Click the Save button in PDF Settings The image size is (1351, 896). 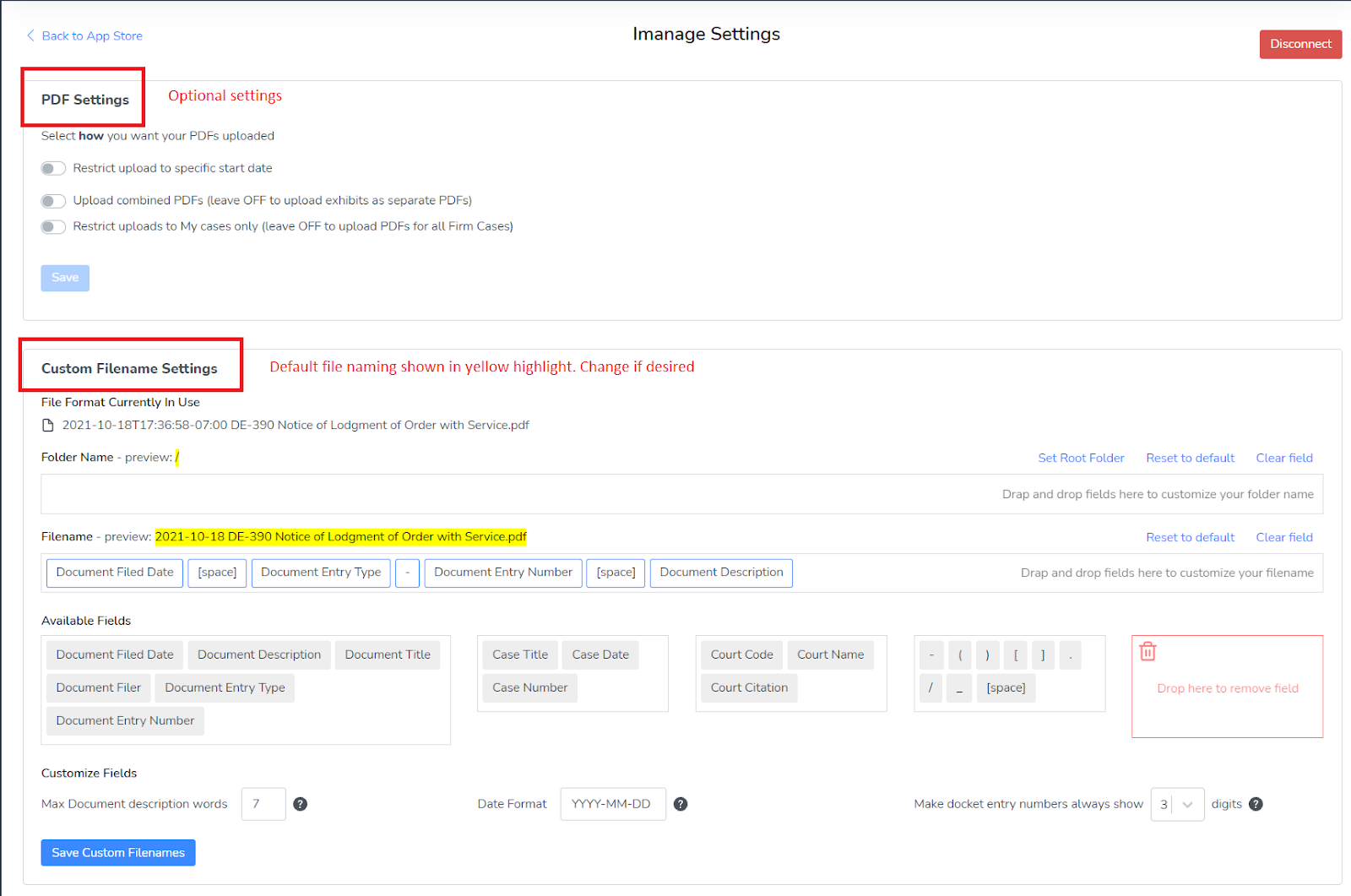click(65, 278)
